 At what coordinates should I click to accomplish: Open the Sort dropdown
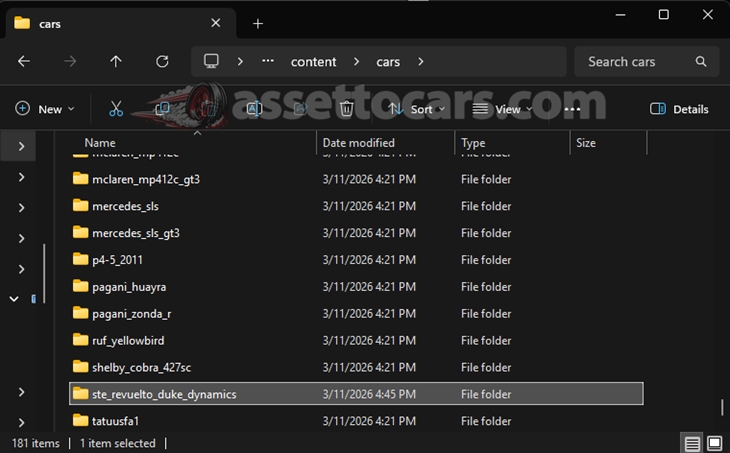tap(417, 109)
